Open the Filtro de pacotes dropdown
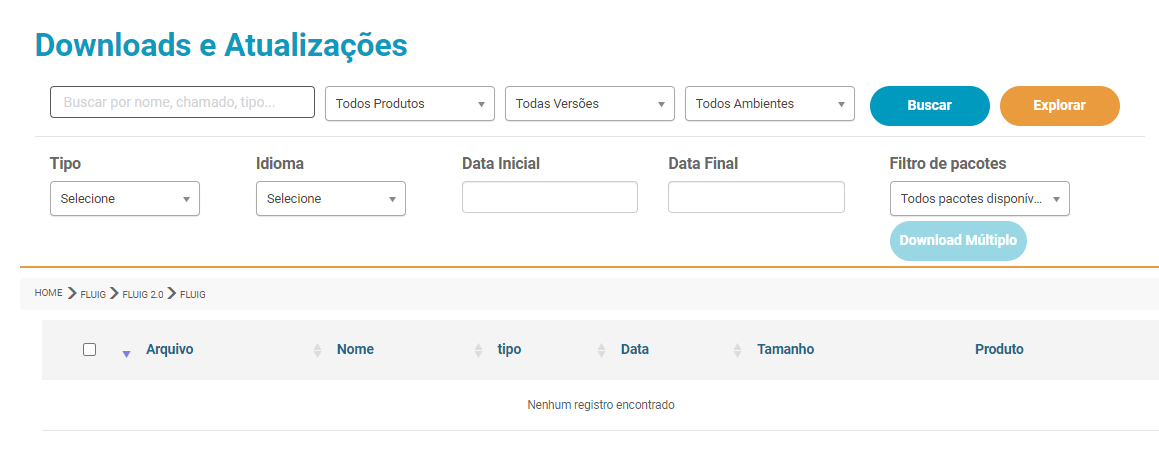Screen dimensions: 1159x453 (980, 199)
